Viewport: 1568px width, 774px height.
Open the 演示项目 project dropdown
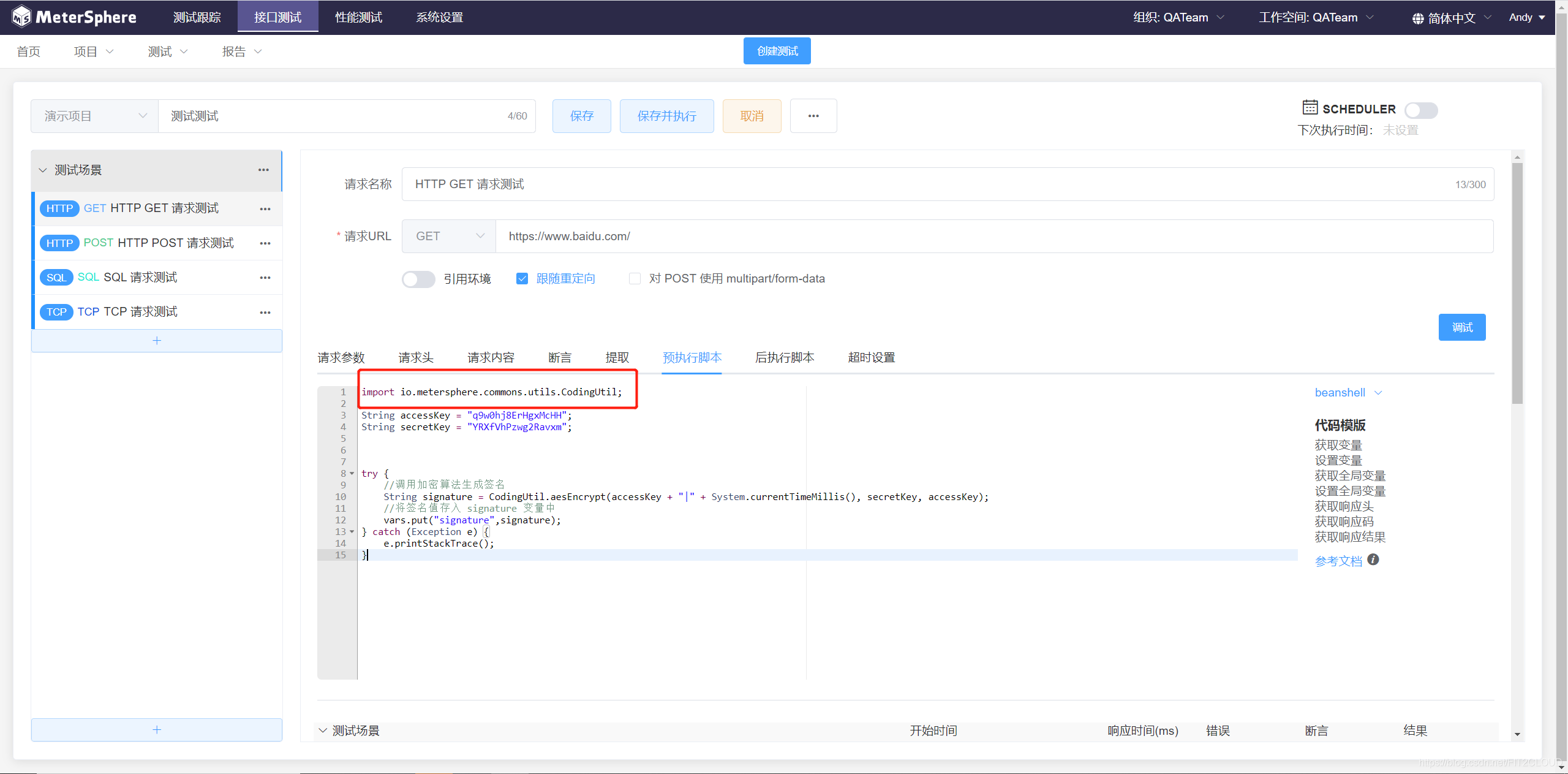point(94,116)
